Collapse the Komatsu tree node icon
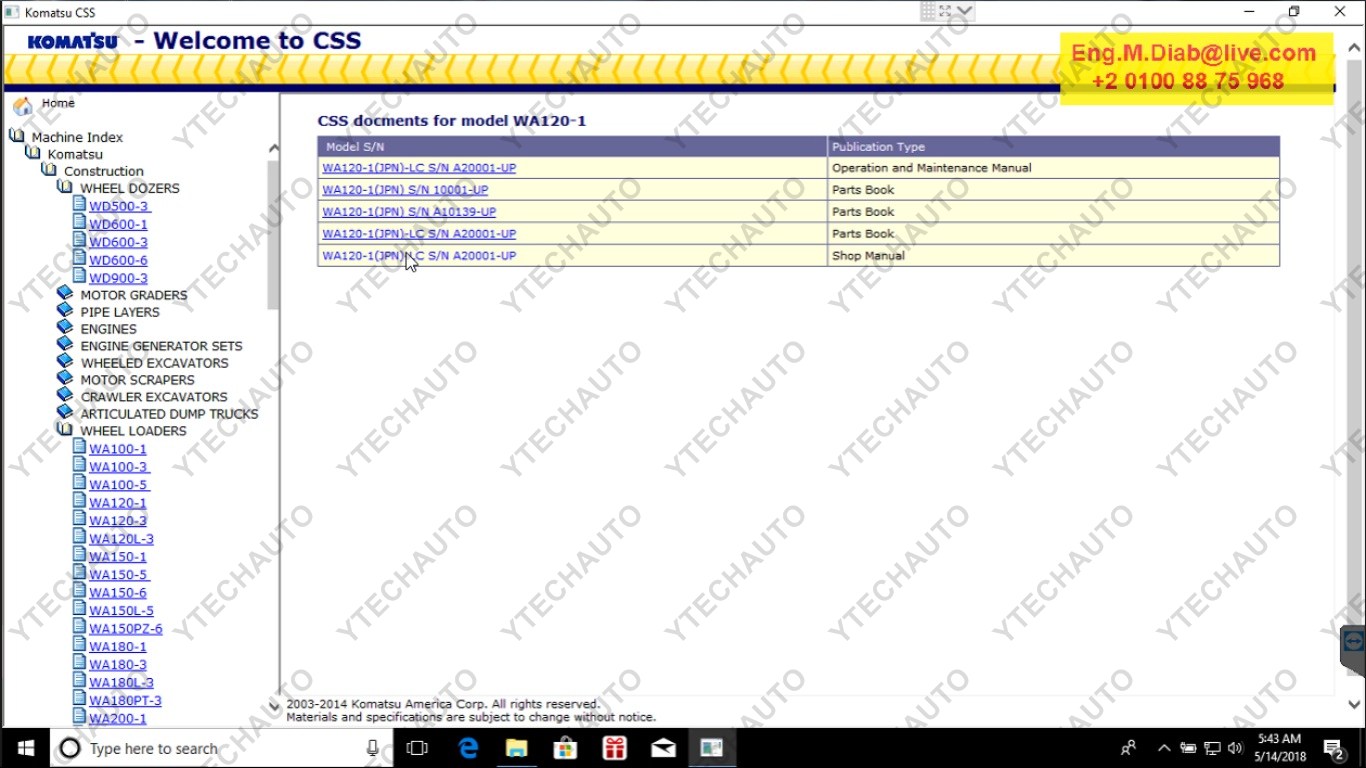Screen dimensions: 1366x768 click(x=33, y=153)
